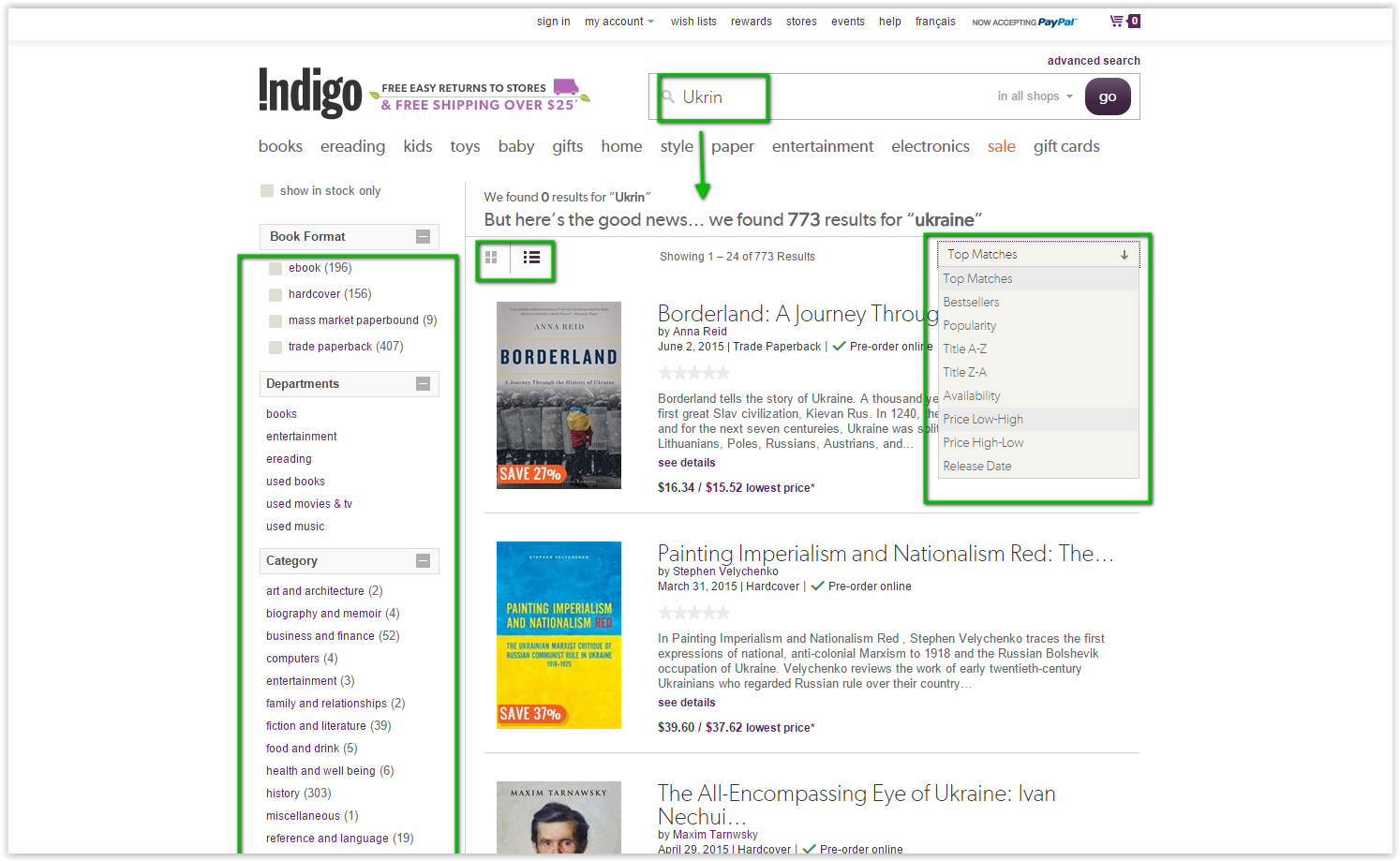Filter by biography and memoir category
This screenshot has height=861, width=1400.
333,614
